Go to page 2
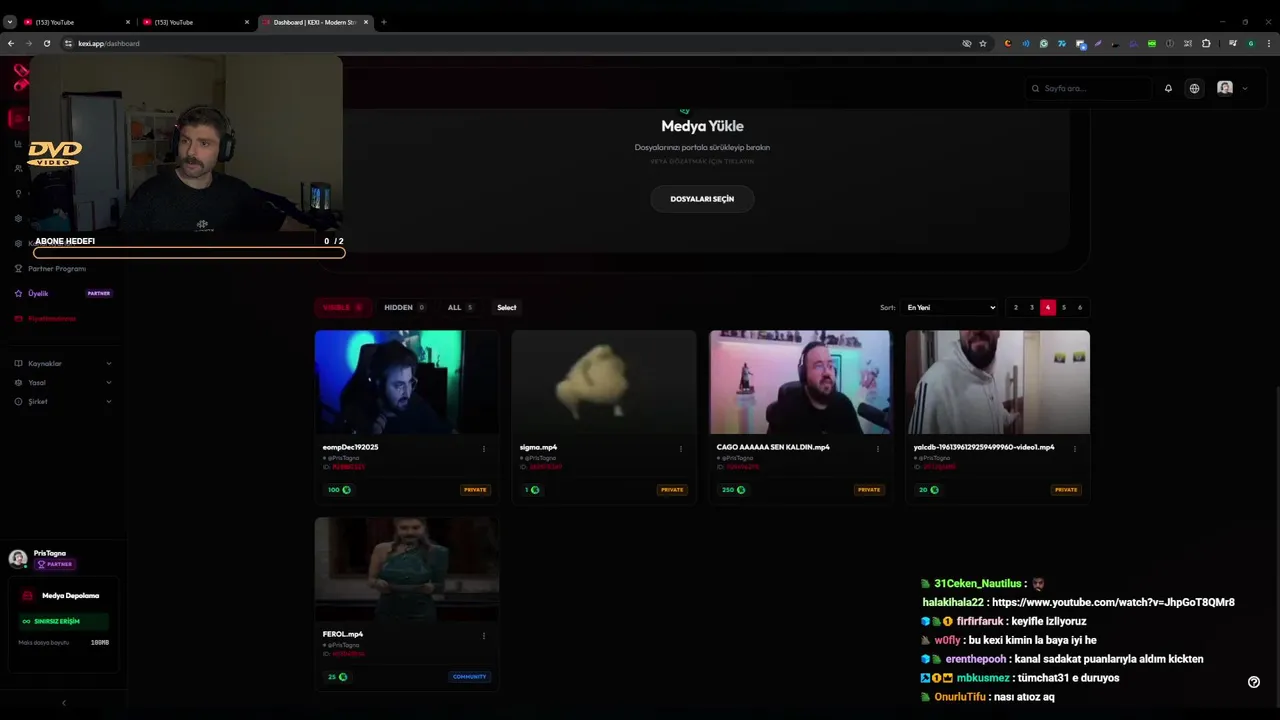Image resolution: width=1280 pixels, height=720 pixels. 1016,307
